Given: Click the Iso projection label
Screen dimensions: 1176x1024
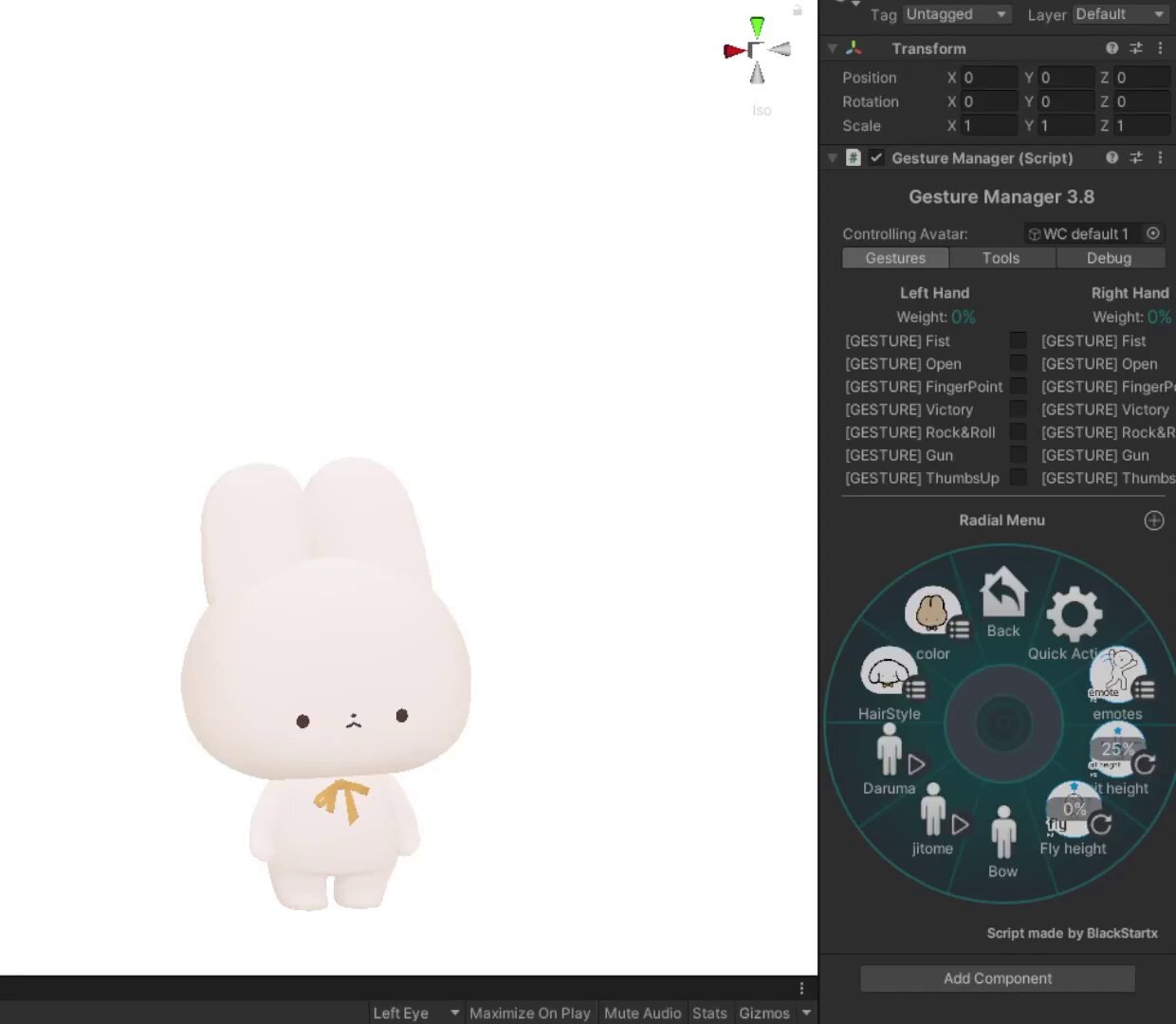Looking at the screenshot, I should click(x=762, y=110).
